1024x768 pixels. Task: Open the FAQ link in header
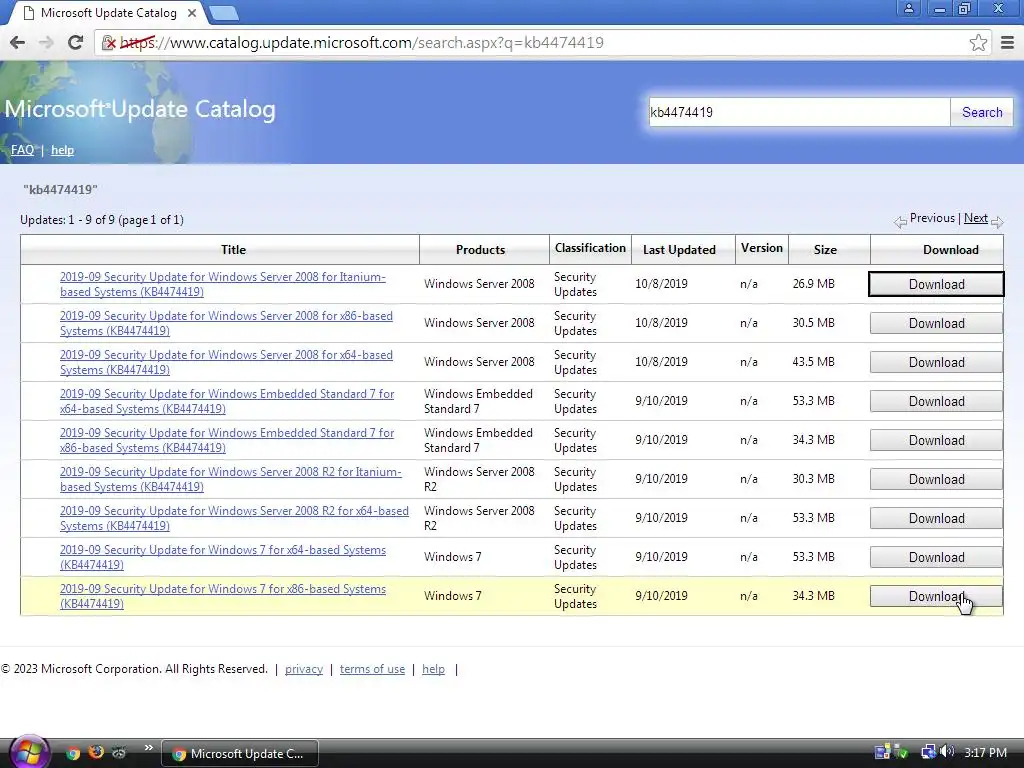point(22,150)
